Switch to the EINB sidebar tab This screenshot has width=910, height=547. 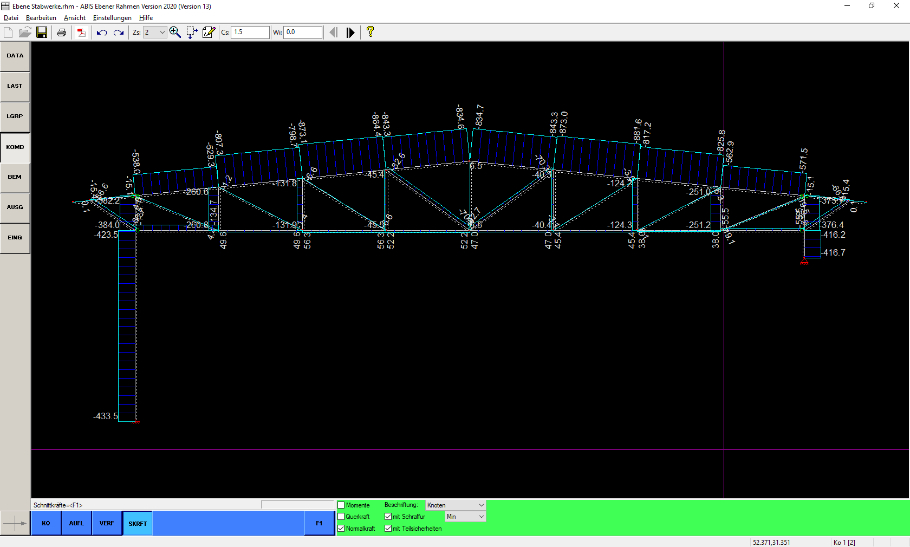tap(15, 238)
